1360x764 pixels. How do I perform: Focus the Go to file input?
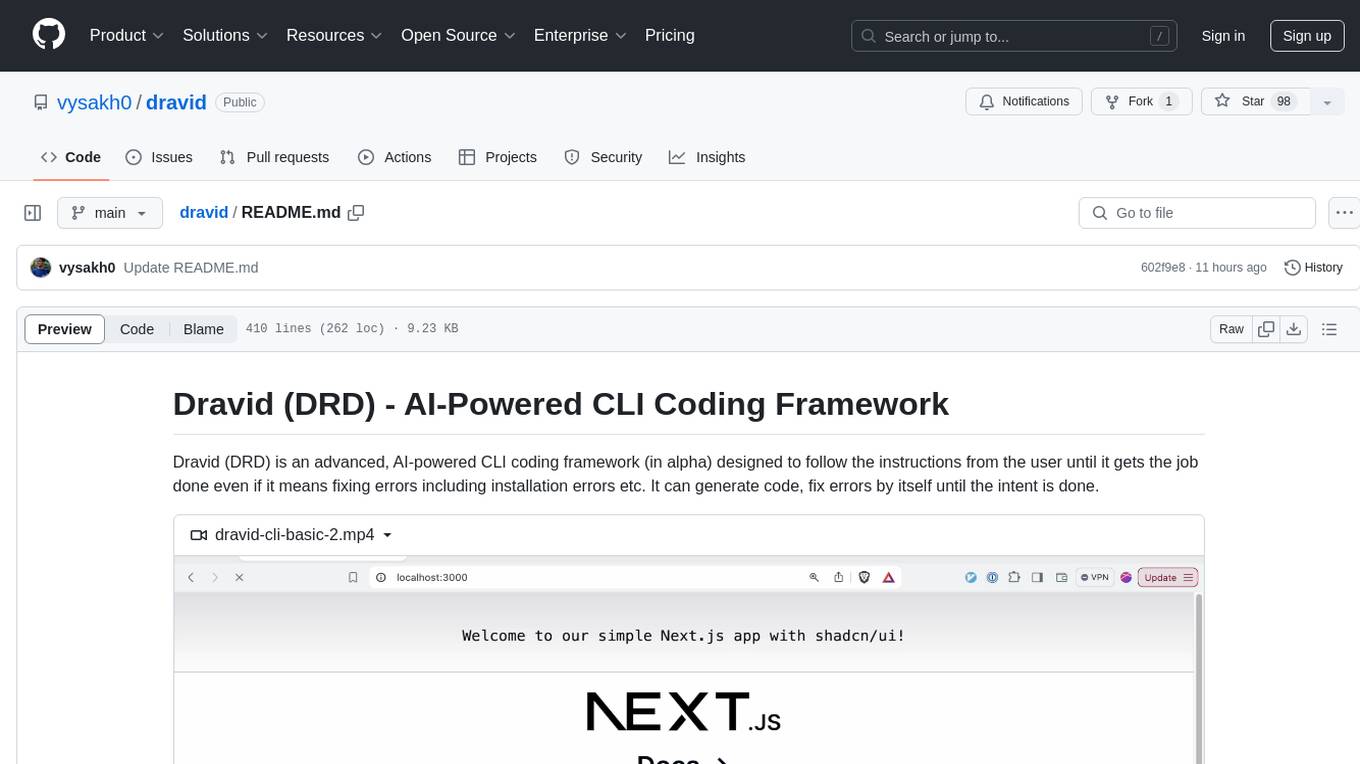pyautogui.click(x=1197, y=213)
